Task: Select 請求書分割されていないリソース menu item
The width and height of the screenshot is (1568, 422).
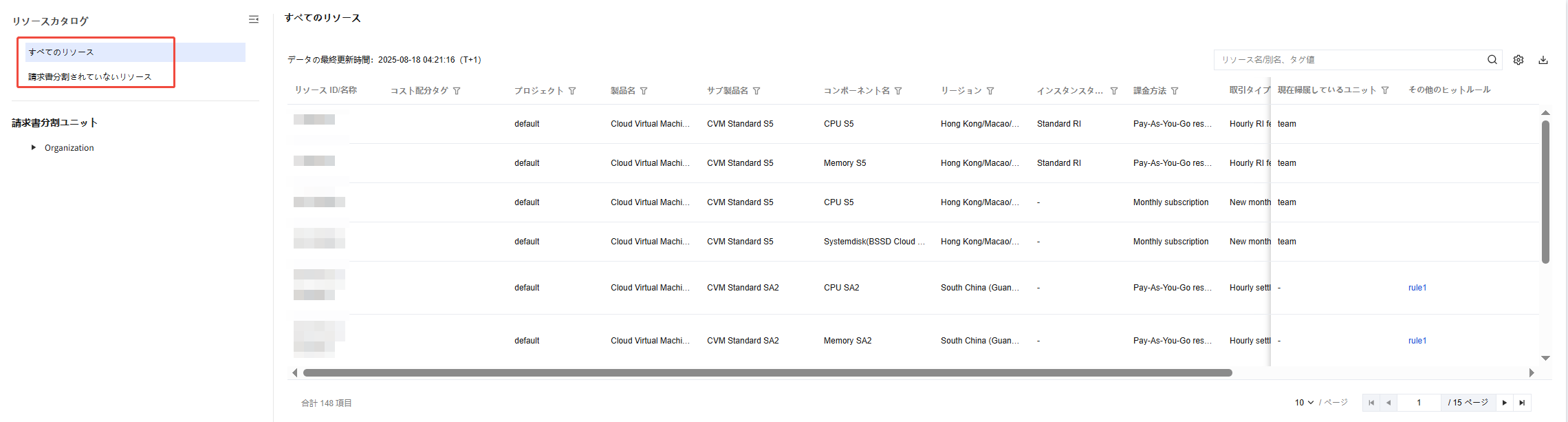Action: pyautogui.click(x=90, y=77)
